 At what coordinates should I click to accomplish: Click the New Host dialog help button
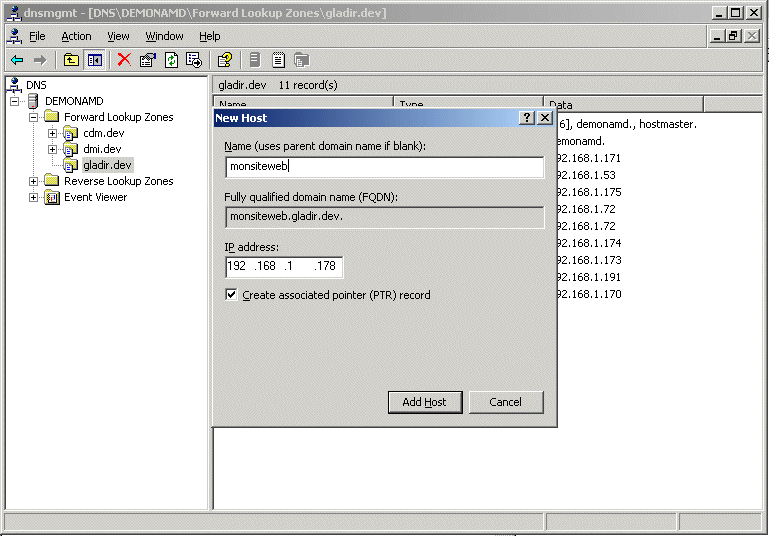[527, 118]
